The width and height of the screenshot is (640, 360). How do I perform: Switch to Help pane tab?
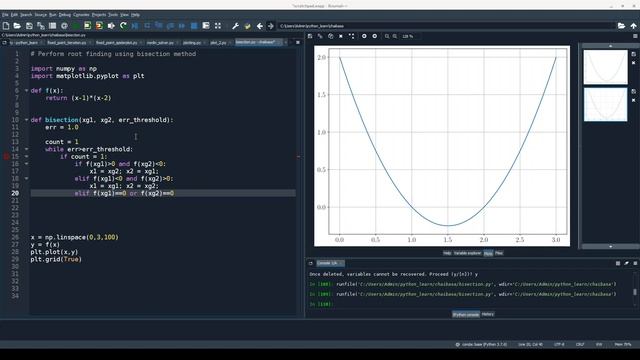[x=447, y=253]
